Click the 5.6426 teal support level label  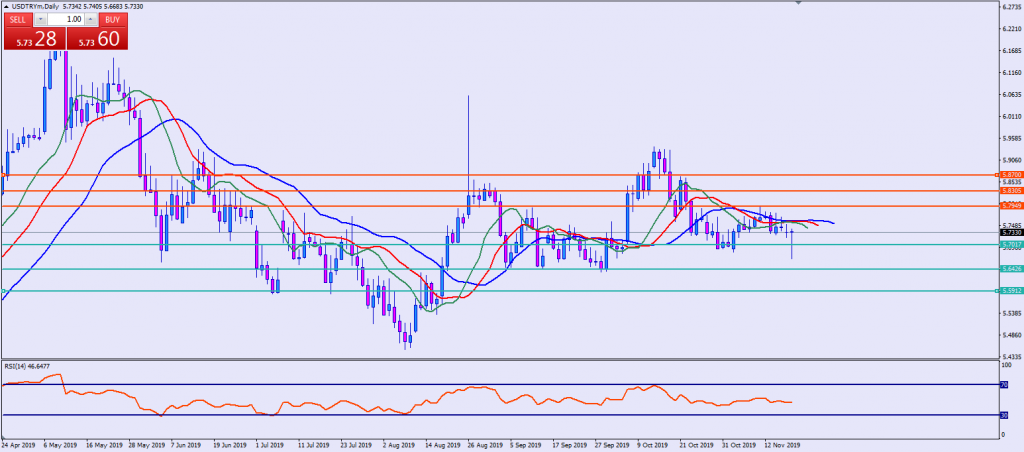tap(1010, 268)
